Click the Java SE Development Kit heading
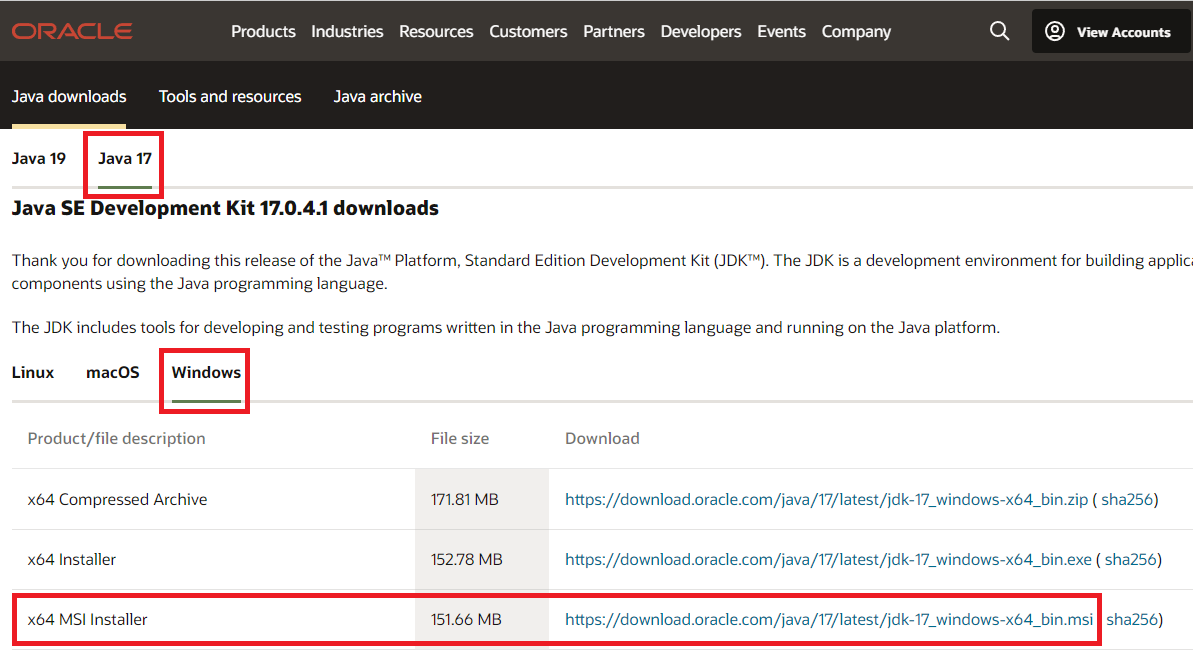This screenshot has width=1193, height=660. tap(225, 208)
